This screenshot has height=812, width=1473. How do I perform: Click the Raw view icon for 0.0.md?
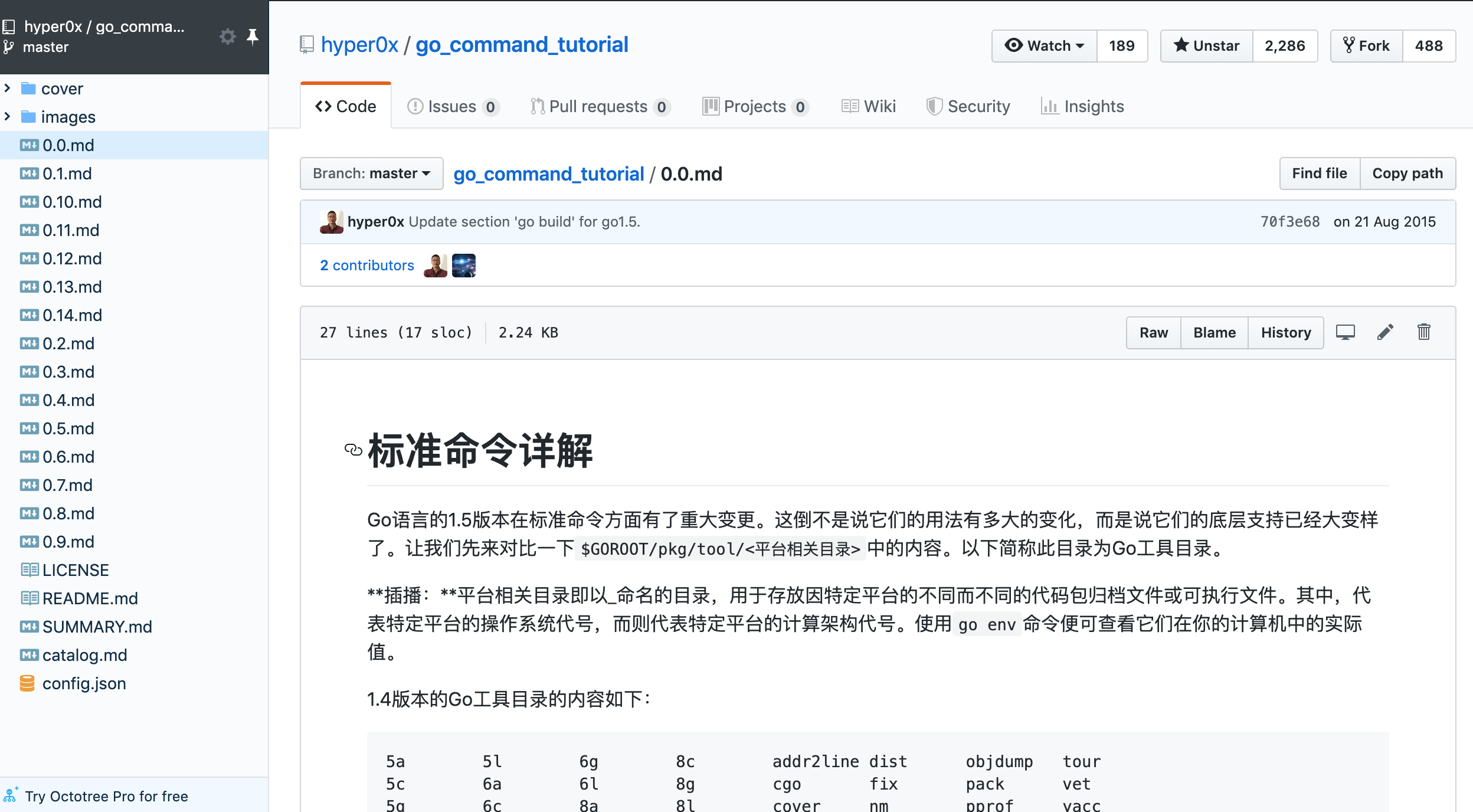click(x=1153, y=332)
